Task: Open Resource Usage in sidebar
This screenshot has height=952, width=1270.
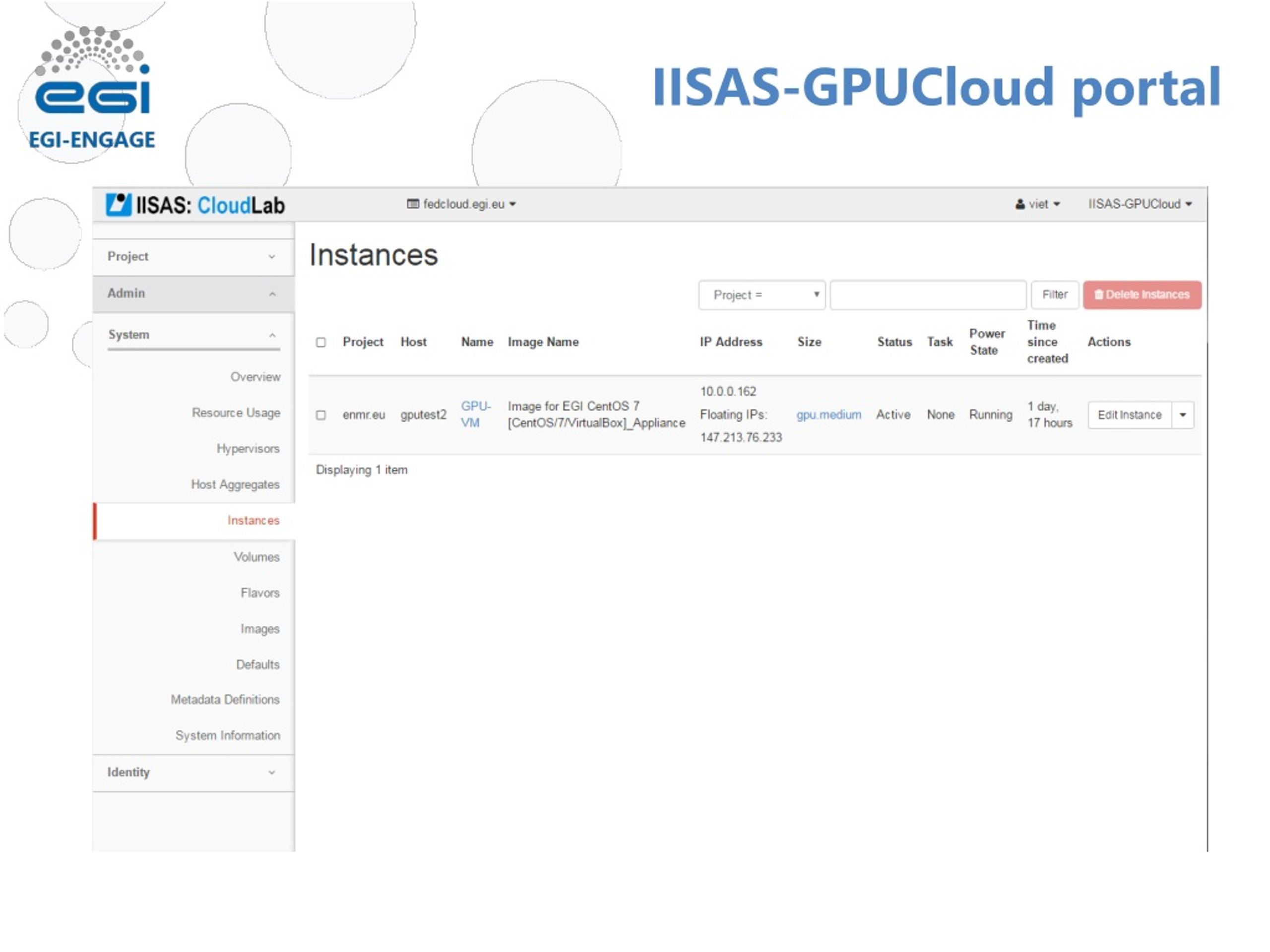Action: (x=236, y=413)
